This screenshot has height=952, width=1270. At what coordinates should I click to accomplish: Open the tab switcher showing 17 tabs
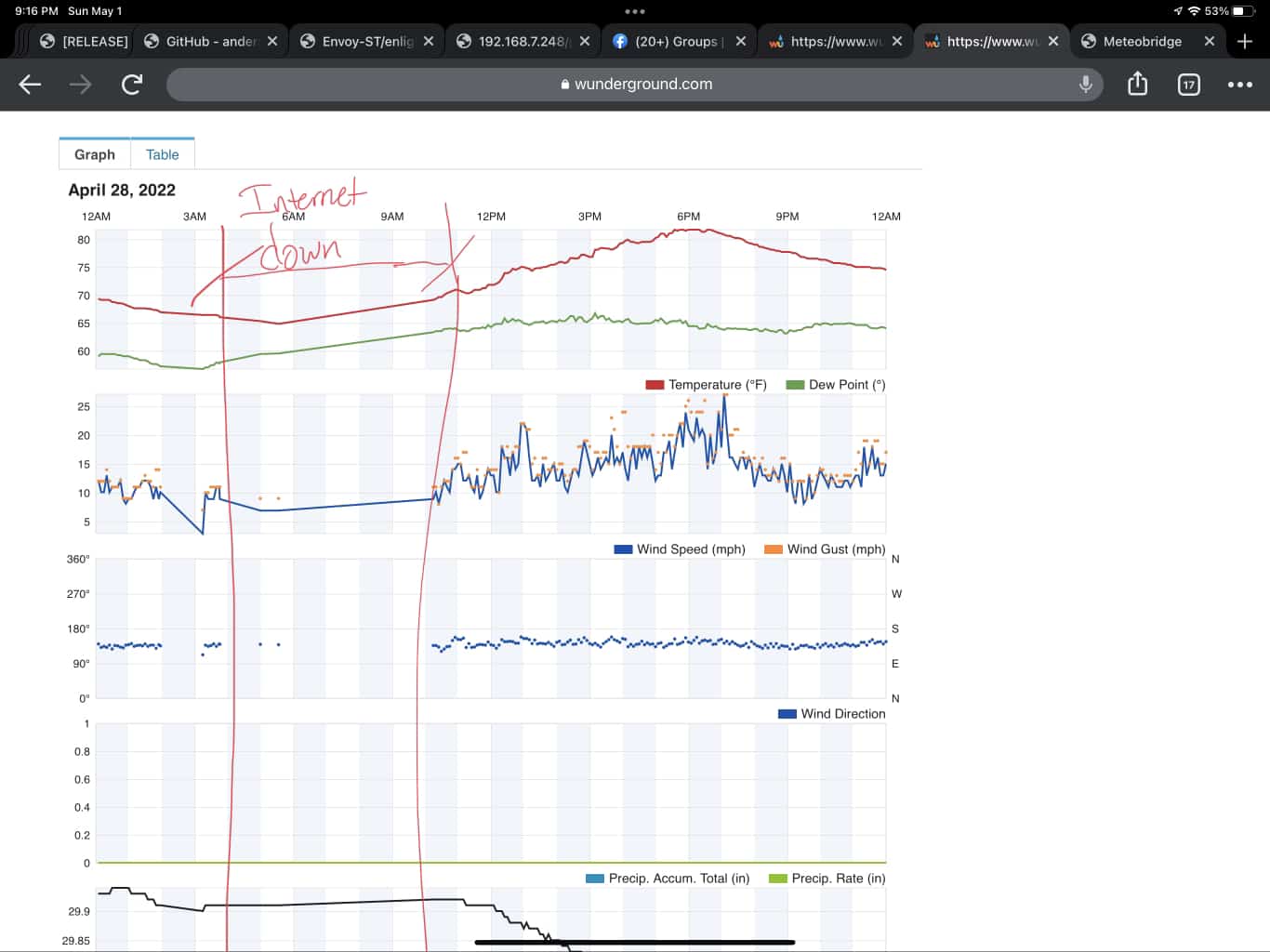tap(1188, 85)
